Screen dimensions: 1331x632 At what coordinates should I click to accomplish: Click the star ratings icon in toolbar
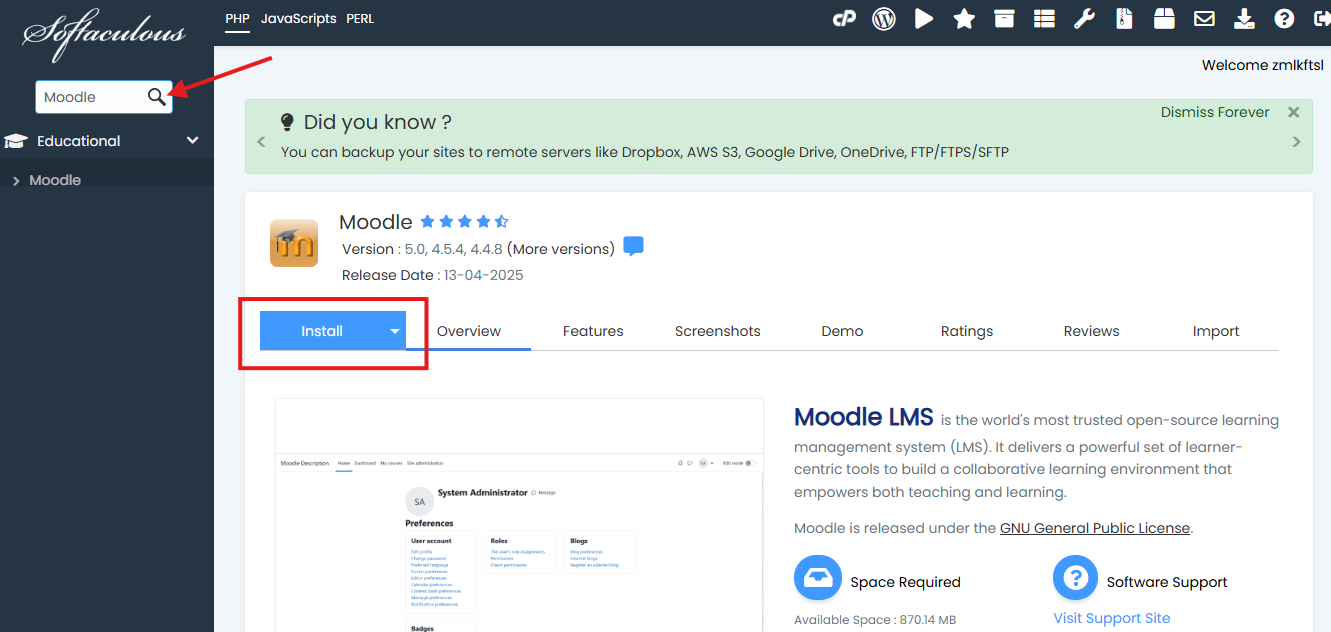click(x=964, y=19)
